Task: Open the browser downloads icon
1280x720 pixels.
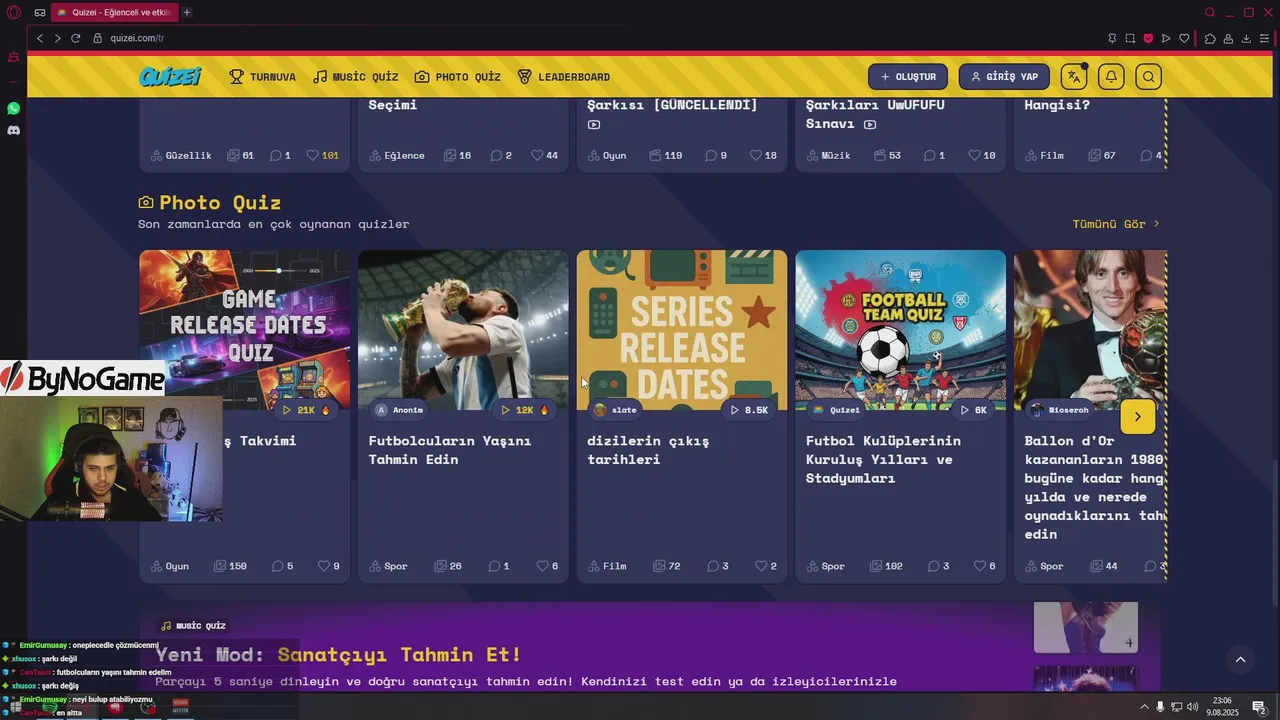Action: pyautogui.click(x=1246, y=38)
